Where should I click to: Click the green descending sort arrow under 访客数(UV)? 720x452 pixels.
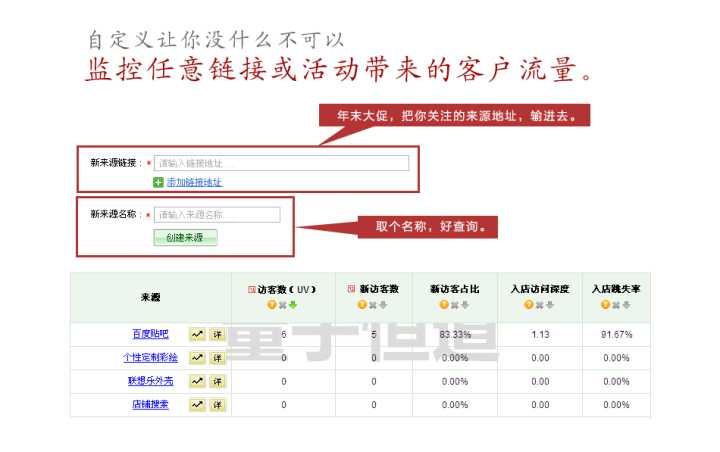pos(292,305)
